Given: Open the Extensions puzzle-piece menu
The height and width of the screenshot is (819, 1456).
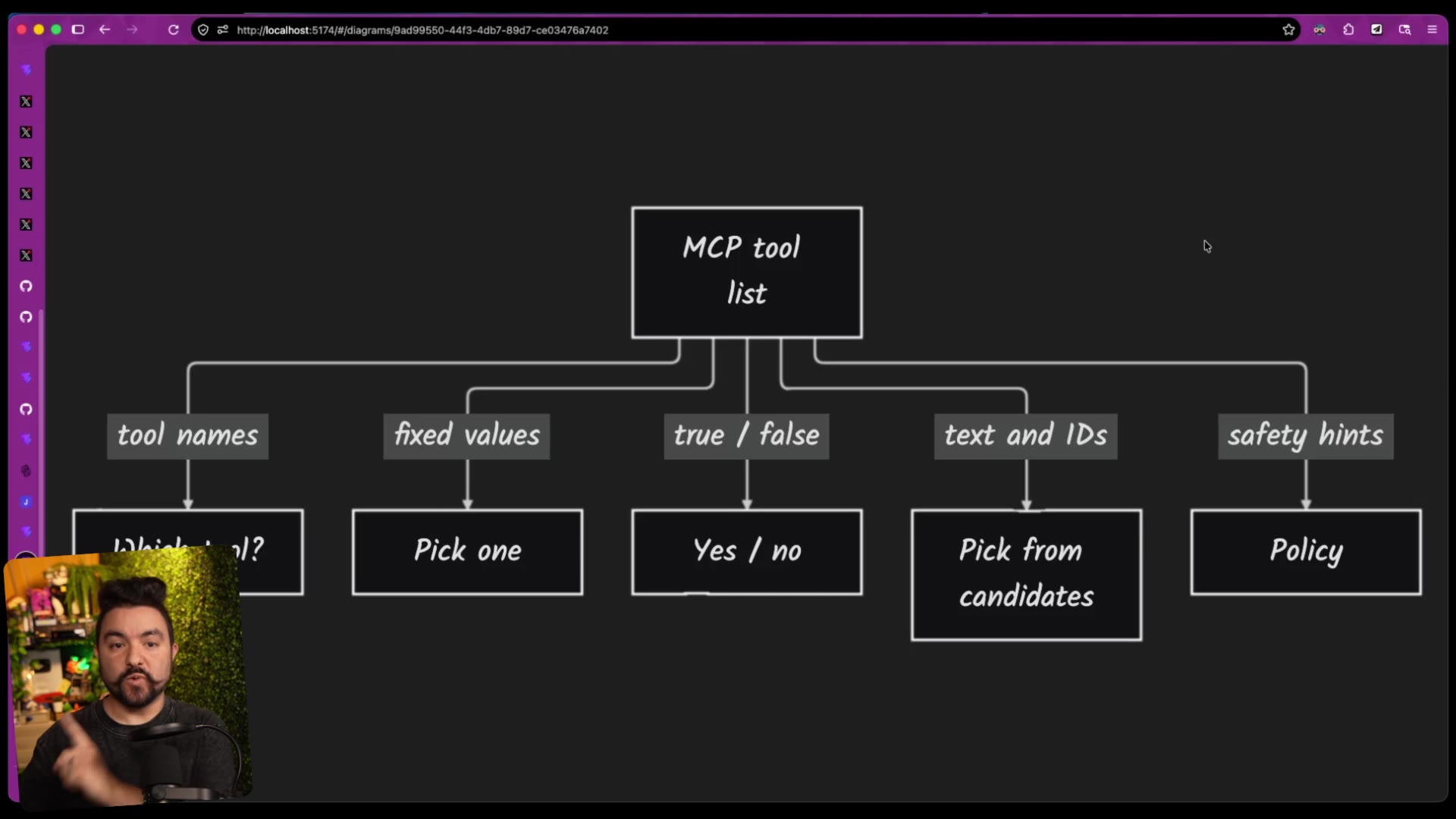Looking at the screenshot, I should tap(1348, 30).
